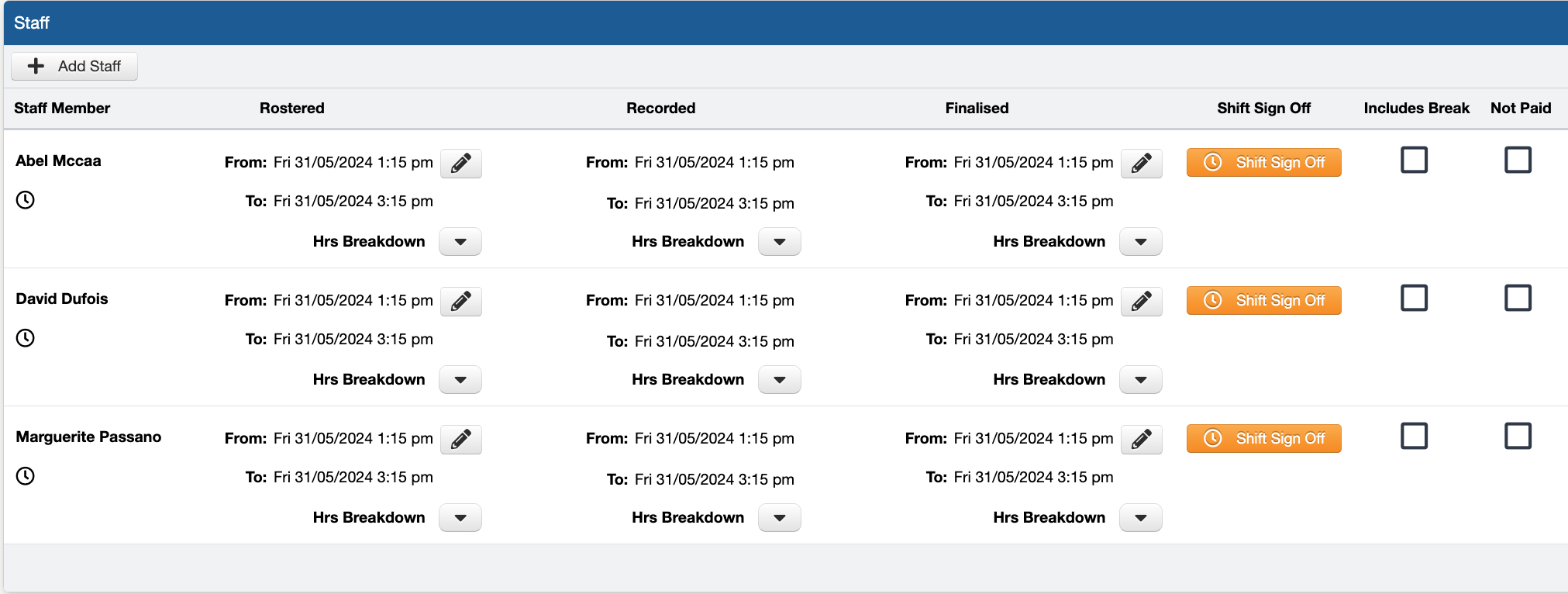Click Shift Sign Off for David Dufois
The width and height of the screenshot is (1568, 594).
point(1264,300)
